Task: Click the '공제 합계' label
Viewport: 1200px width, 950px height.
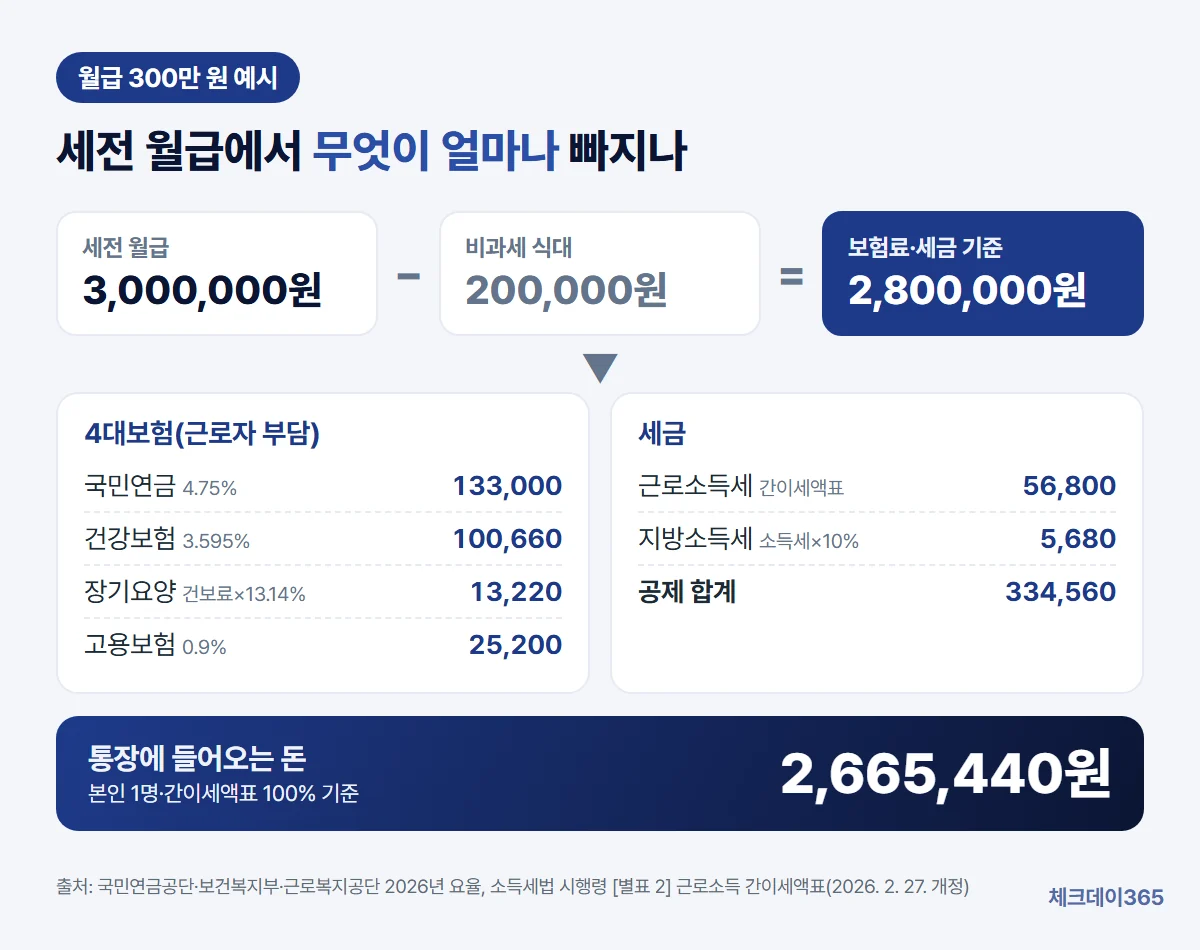Action: 688,593
